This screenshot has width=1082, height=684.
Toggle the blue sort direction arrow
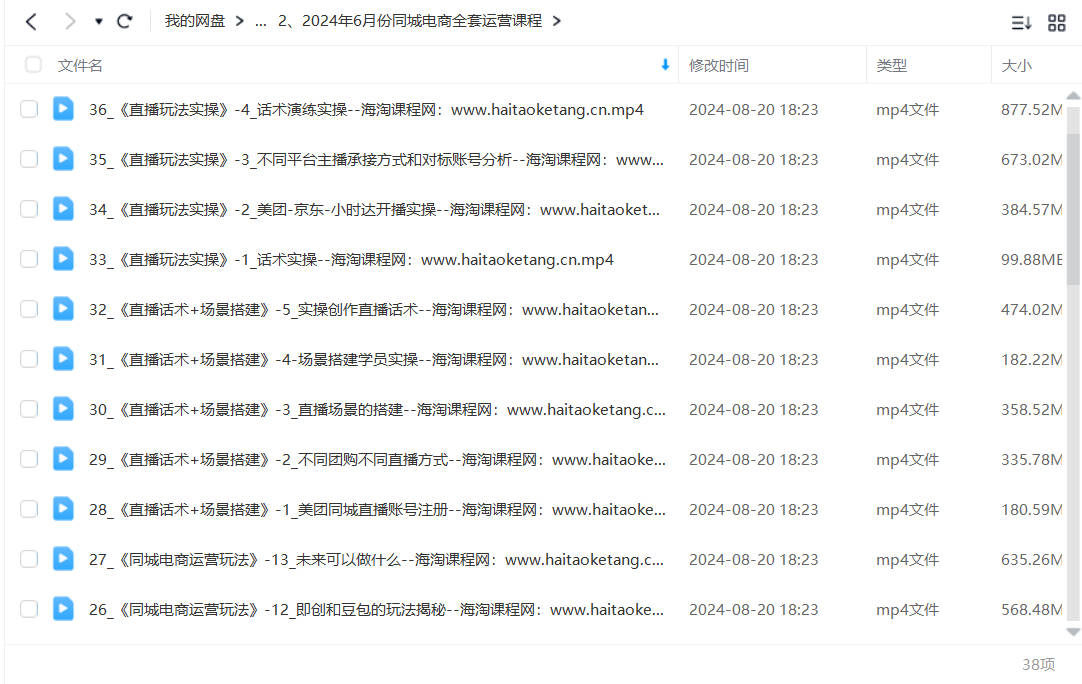coord(665,65)
